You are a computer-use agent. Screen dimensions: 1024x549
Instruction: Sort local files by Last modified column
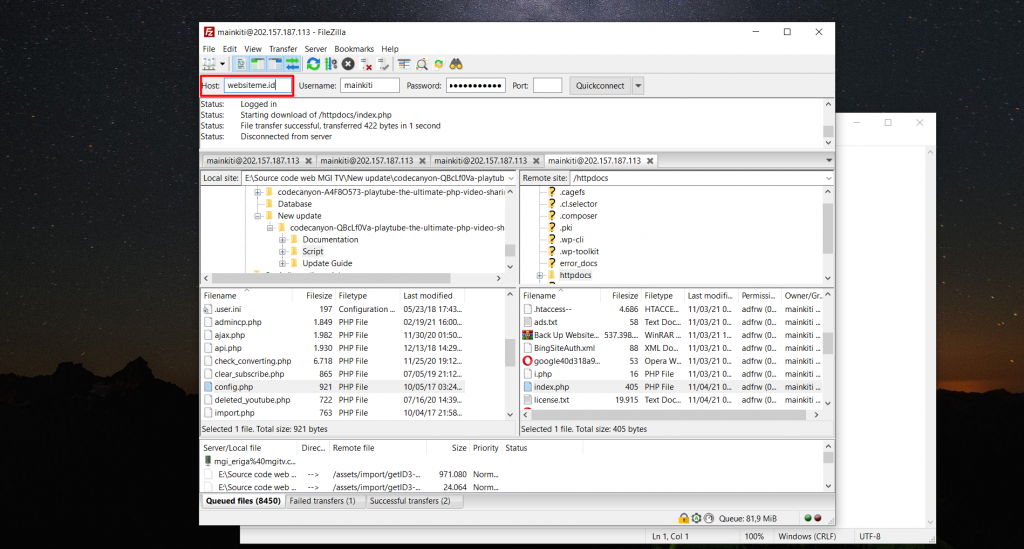pyautogui.click(x=427, y=296)
